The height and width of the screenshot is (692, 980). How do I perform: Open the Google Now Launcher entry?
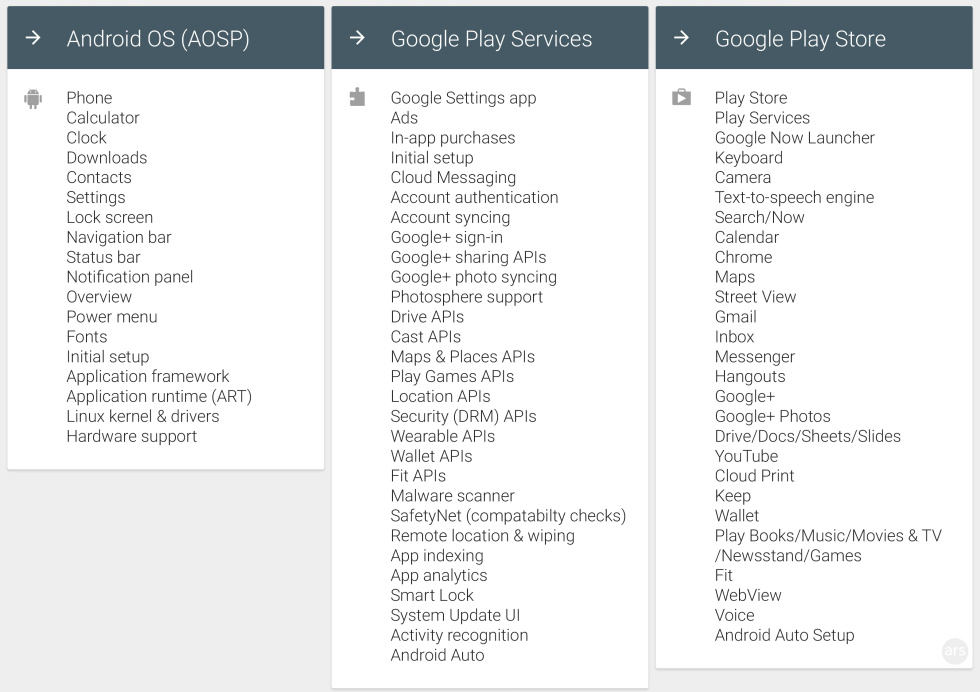(x=794, y=137)
